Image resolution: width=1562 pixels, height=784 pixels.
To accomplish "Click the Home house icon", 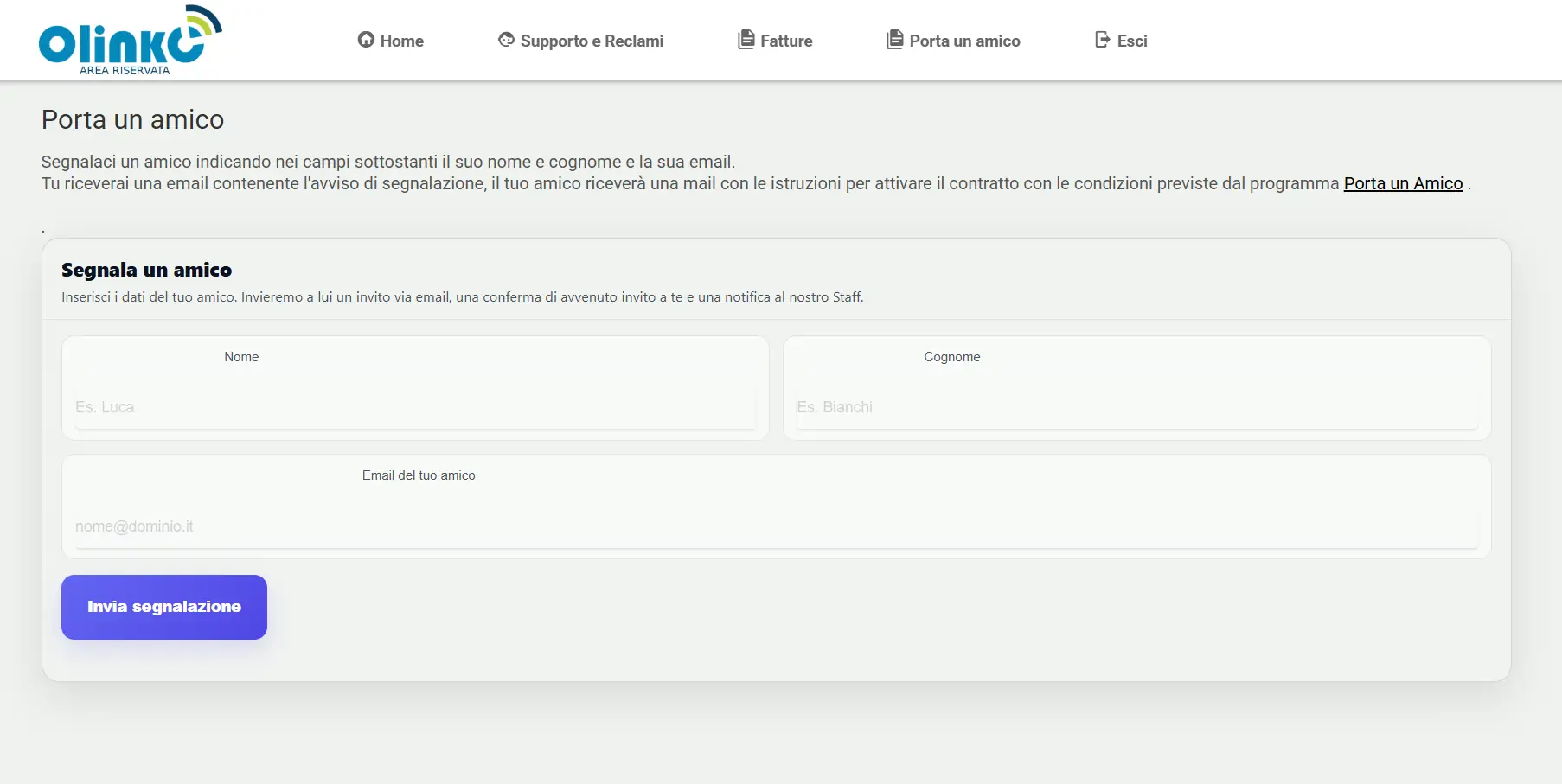I will (366, 40).
